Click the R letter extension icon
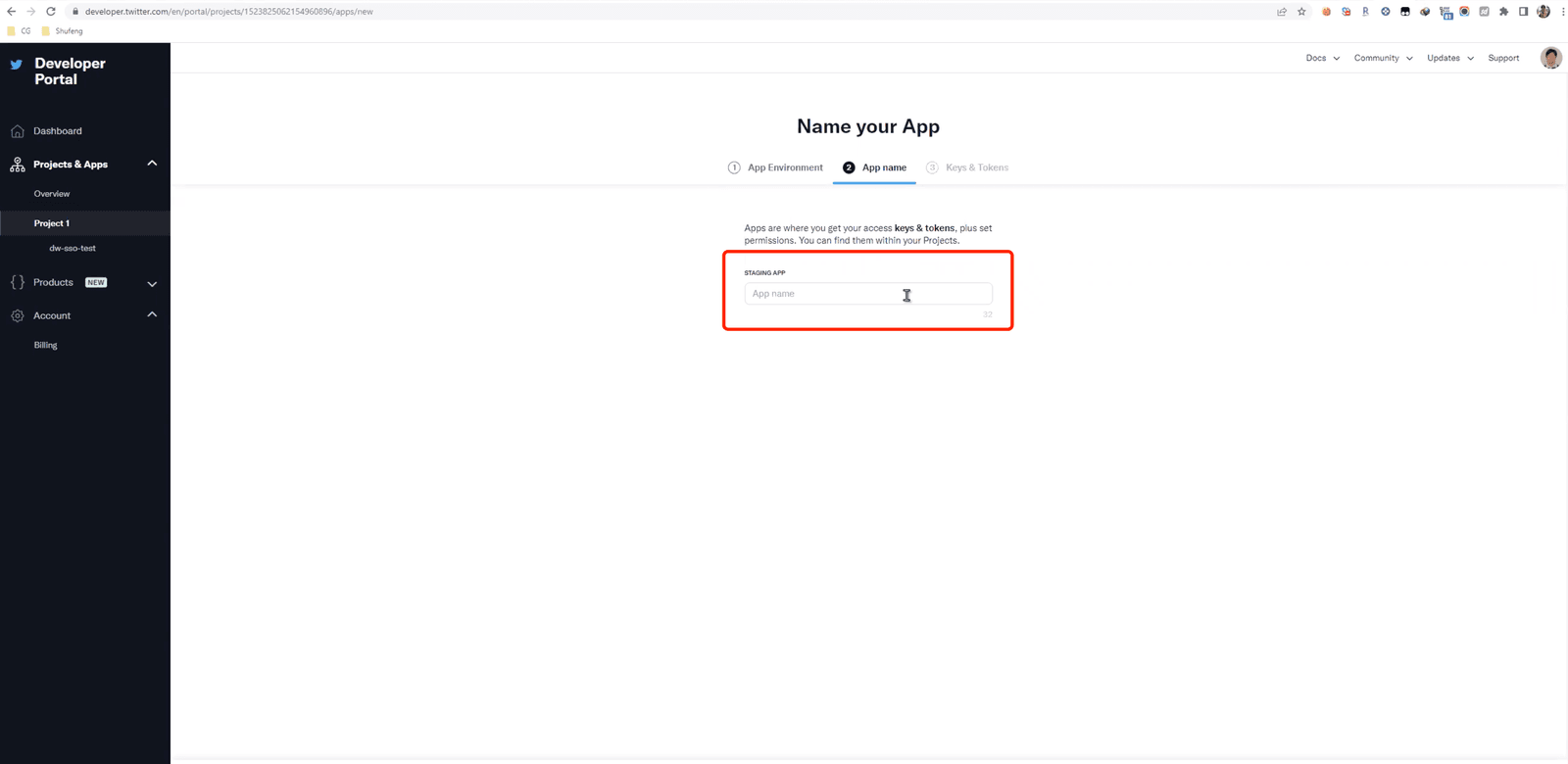1568x764 pixels. tap(1365, 12)
